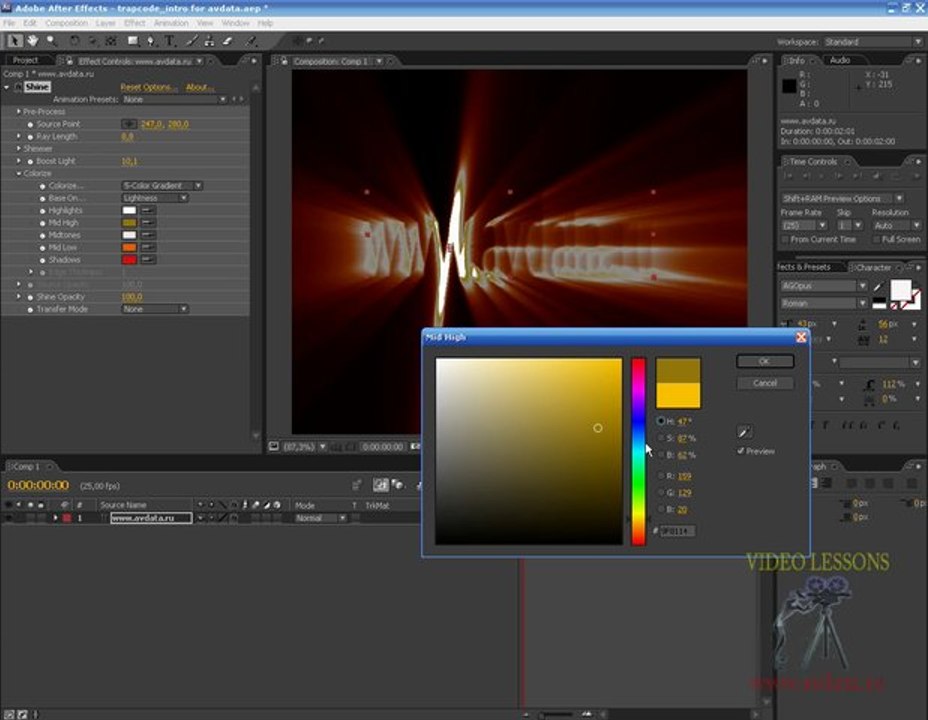Click eyedropper next to Shadows swatch

click(148, 260)
